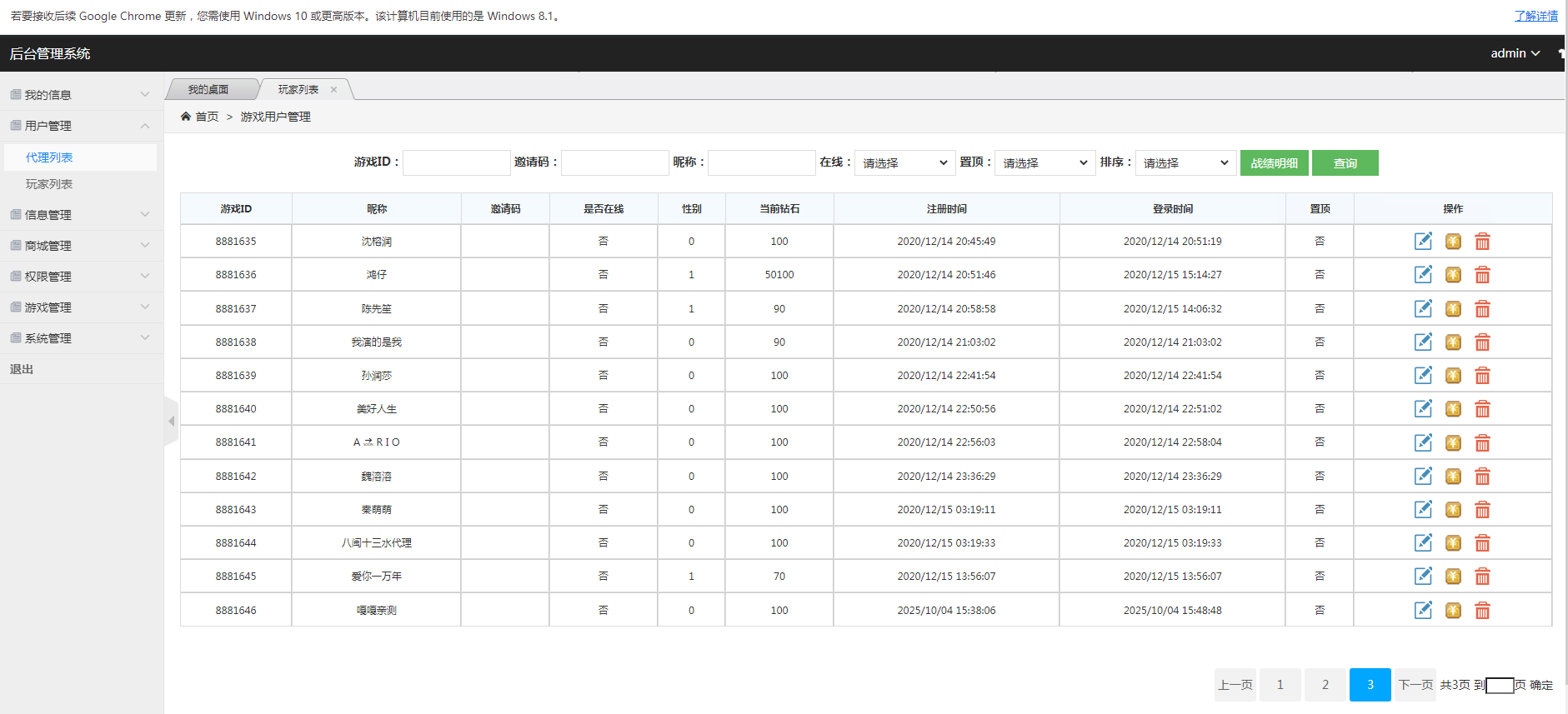Open admin user dropdown menu
The image size is (1568, 714).
1515,53
